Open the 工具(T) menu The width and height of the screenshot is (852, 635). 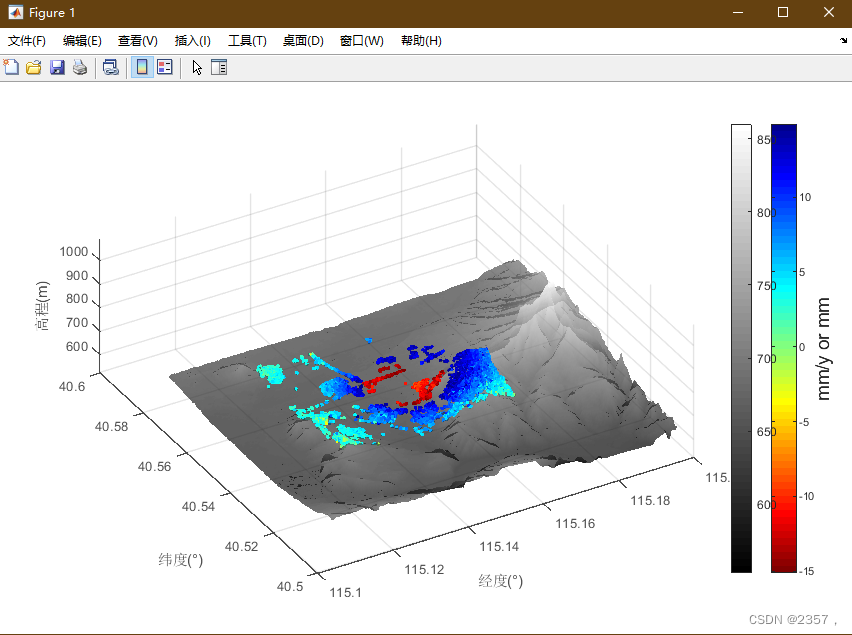[246, 40]
